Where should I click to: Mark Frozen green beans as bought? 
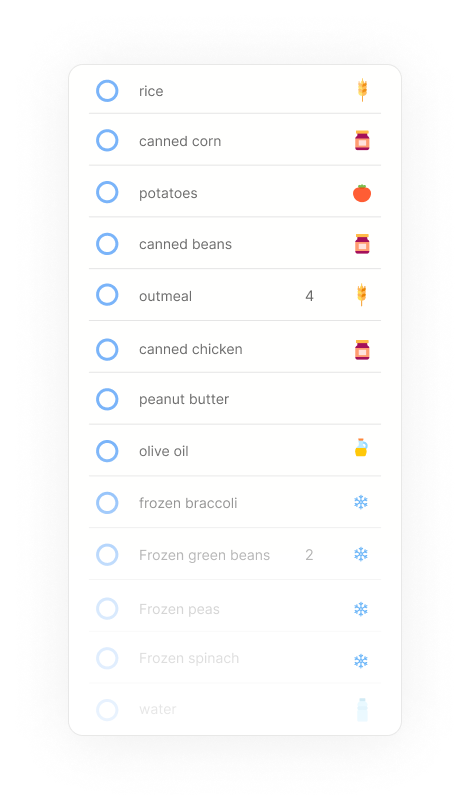[x=107, y=555]
